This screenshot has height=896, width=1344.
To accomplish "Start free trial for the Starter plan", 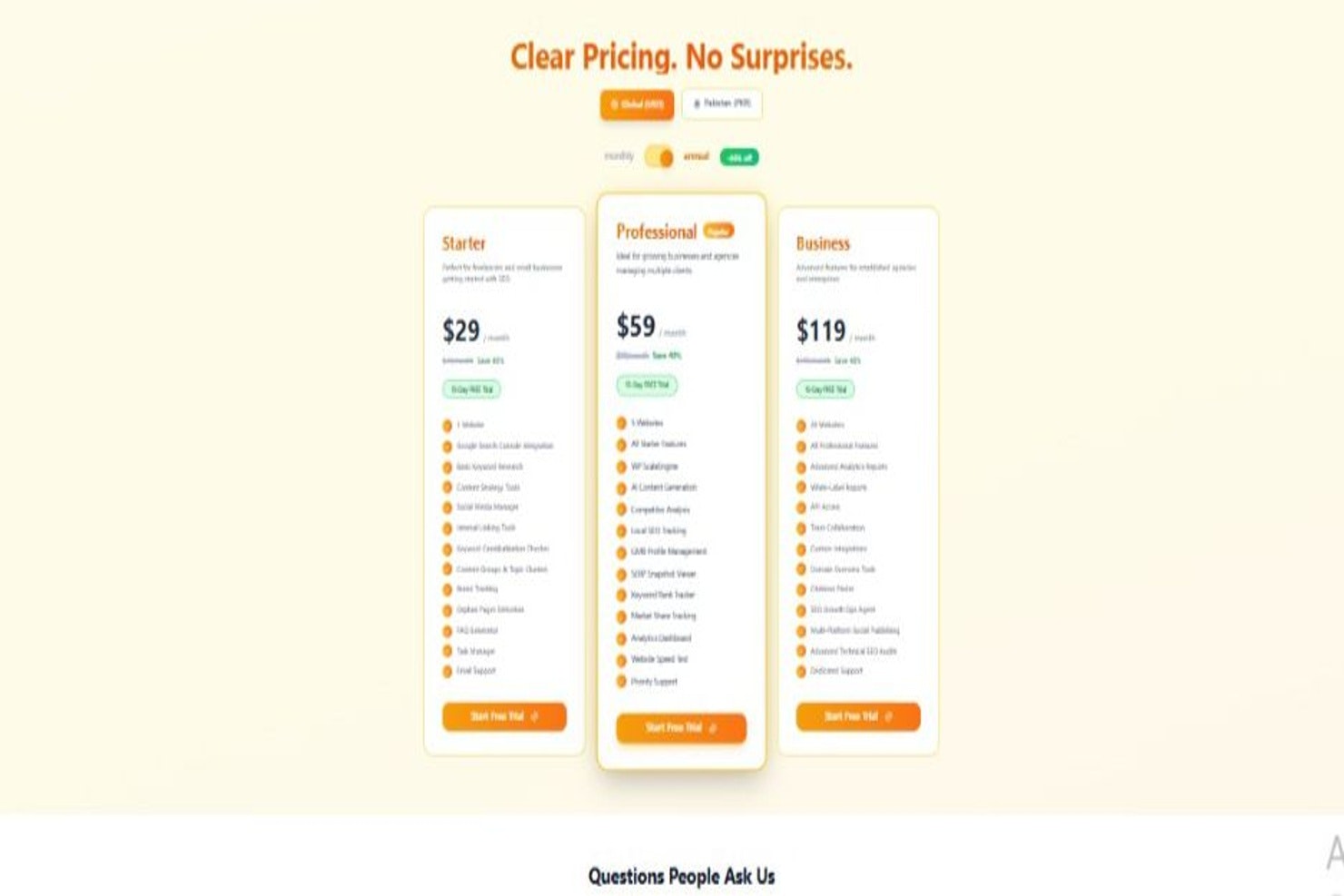I will coord(504,717).
